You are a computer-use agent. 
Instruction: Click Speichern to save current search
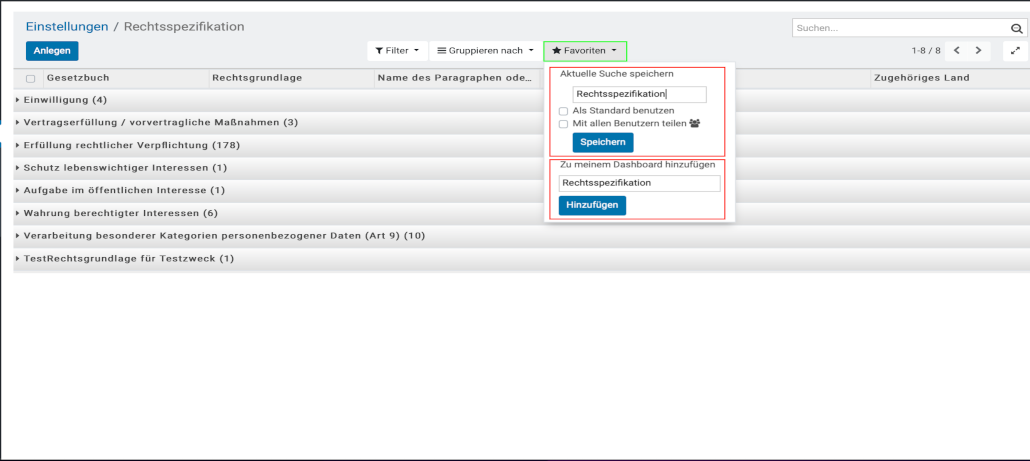(603, 143)
